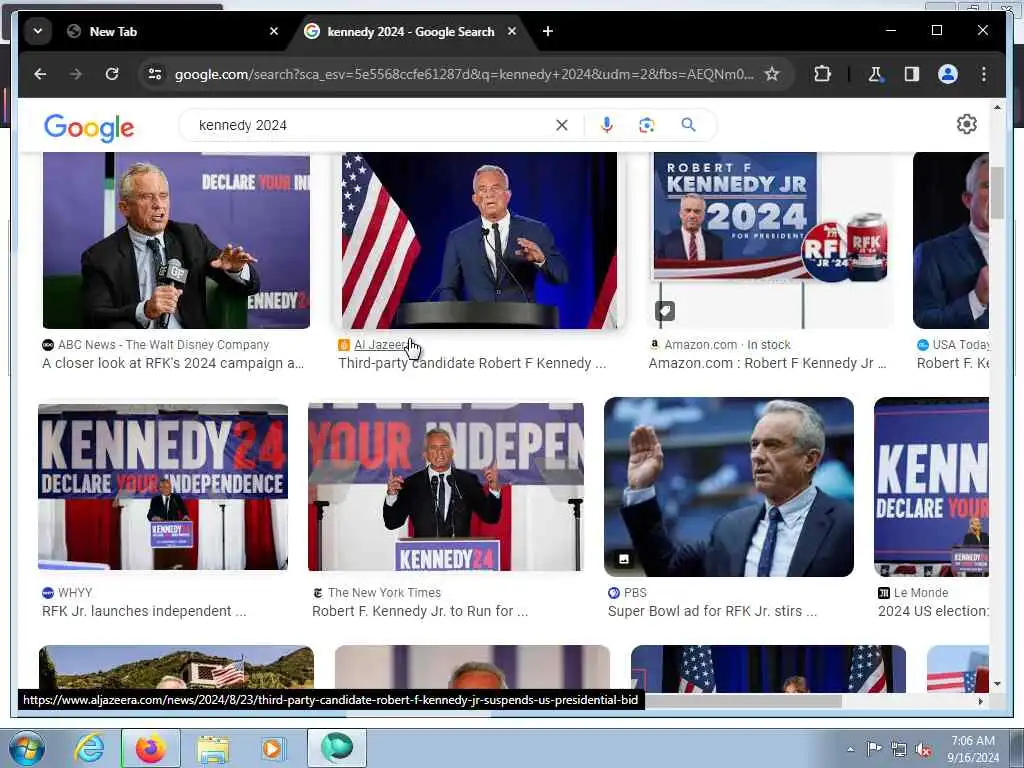Open the ABC News campaign image

pos(176,240)
